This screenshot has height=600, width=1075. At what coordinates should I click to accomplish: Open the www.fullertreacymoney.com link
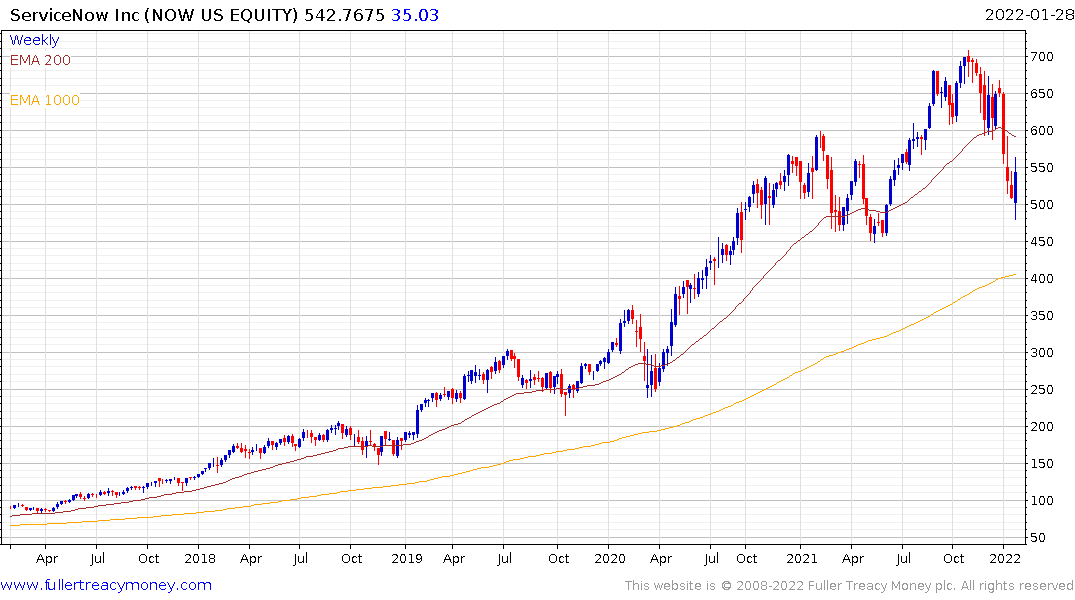tap(106, 585)
